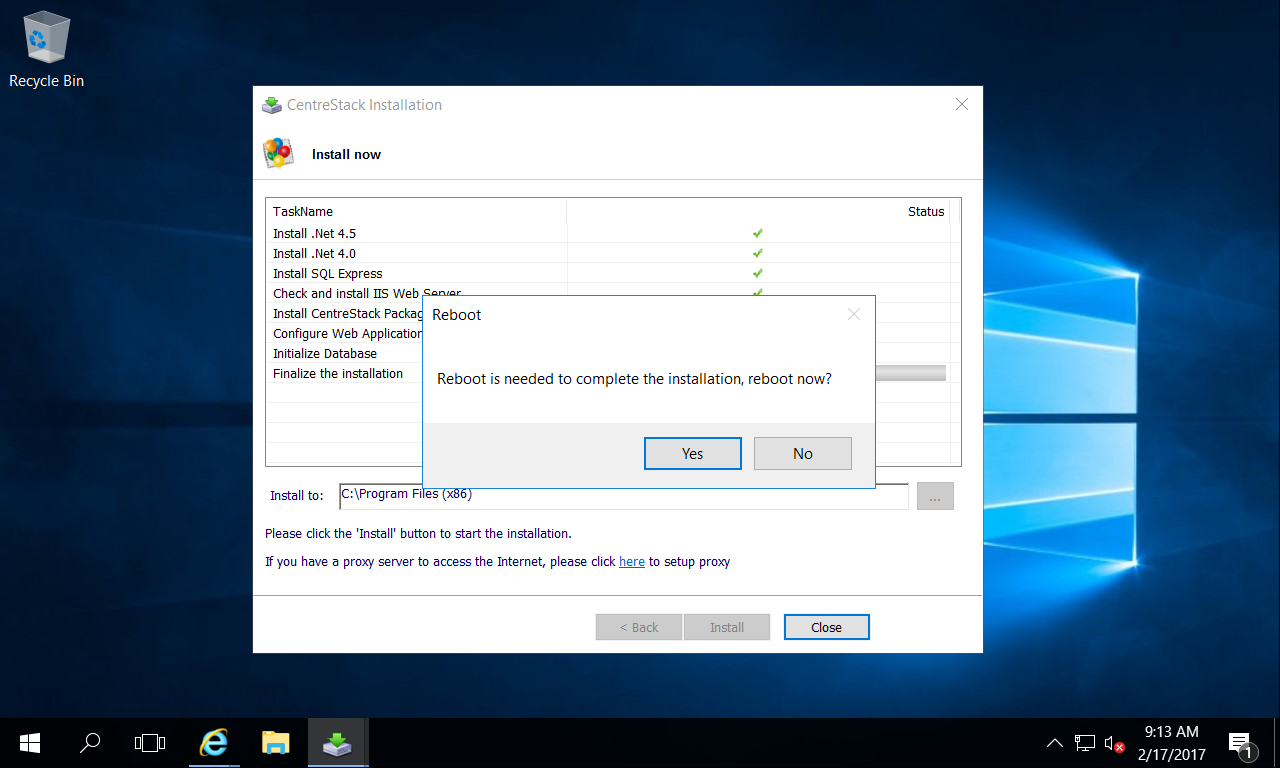
Task: Click the CentreStack Installation title icon
Action: click(271, 105)
